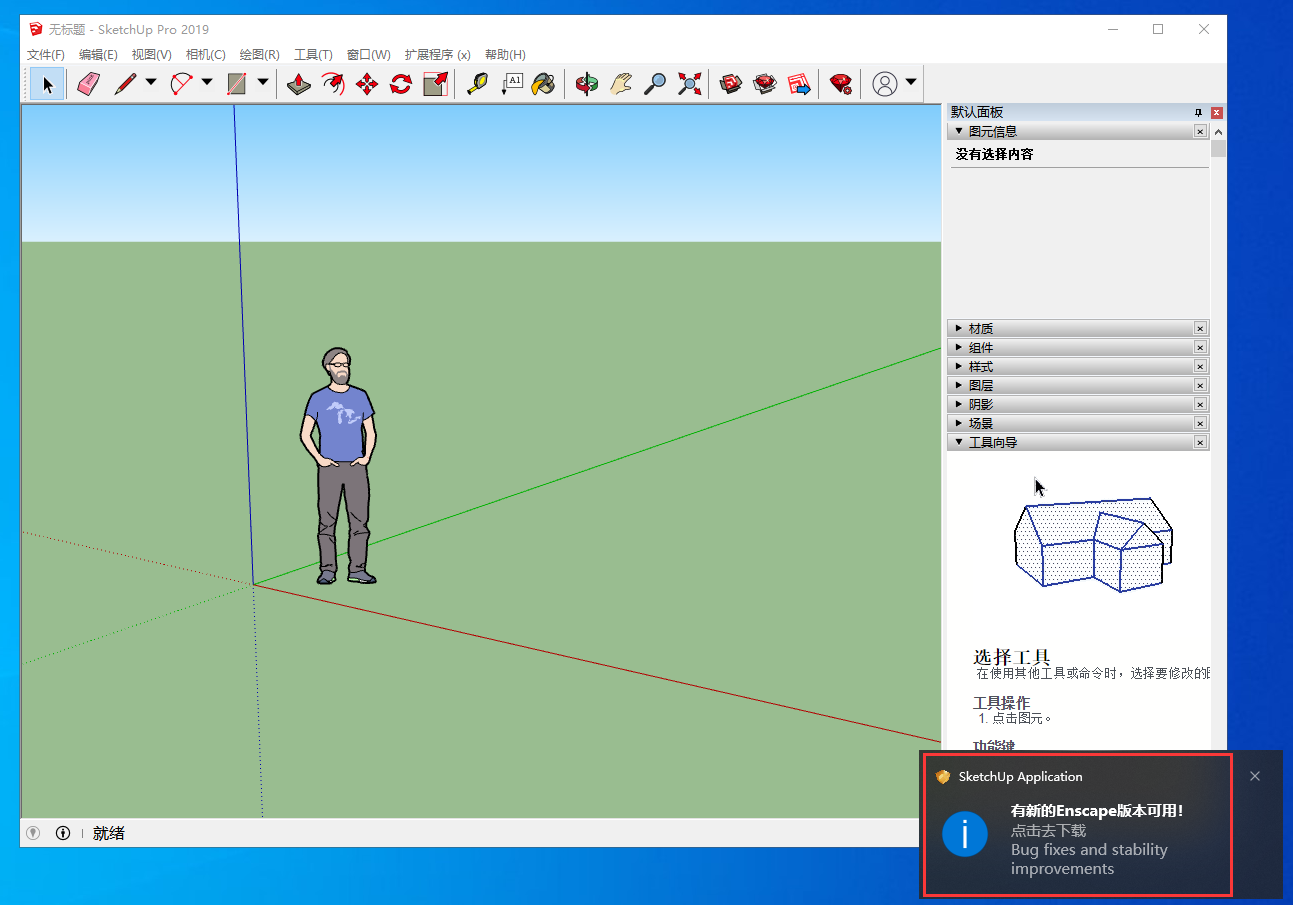This screenshot has width=1293, height=905.
Task: Activate the Push/Pull tool
Action: click(299, 84)
